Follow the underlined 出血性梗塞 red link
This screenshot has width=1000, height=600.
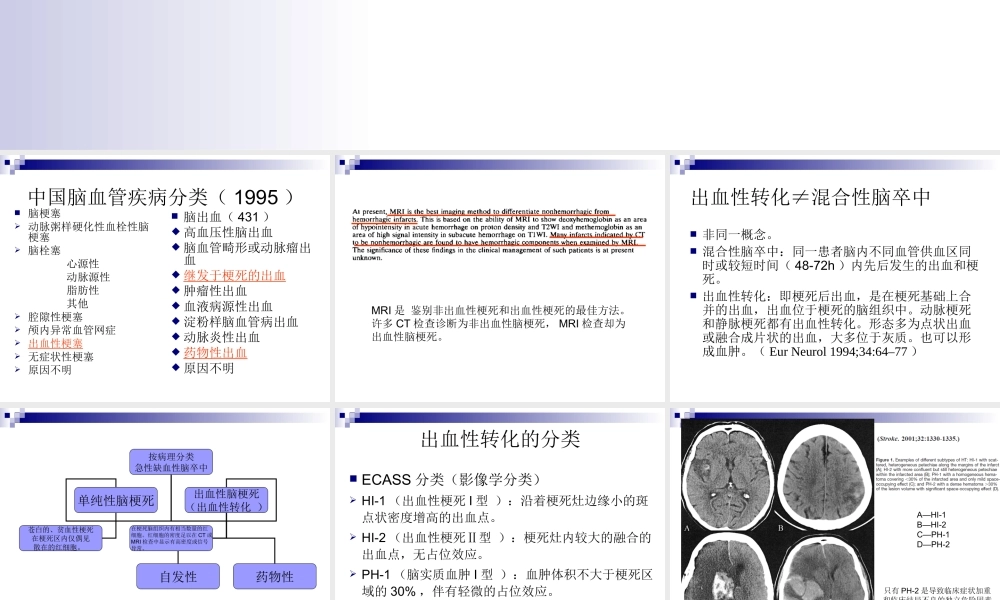(x=55, y=343)
